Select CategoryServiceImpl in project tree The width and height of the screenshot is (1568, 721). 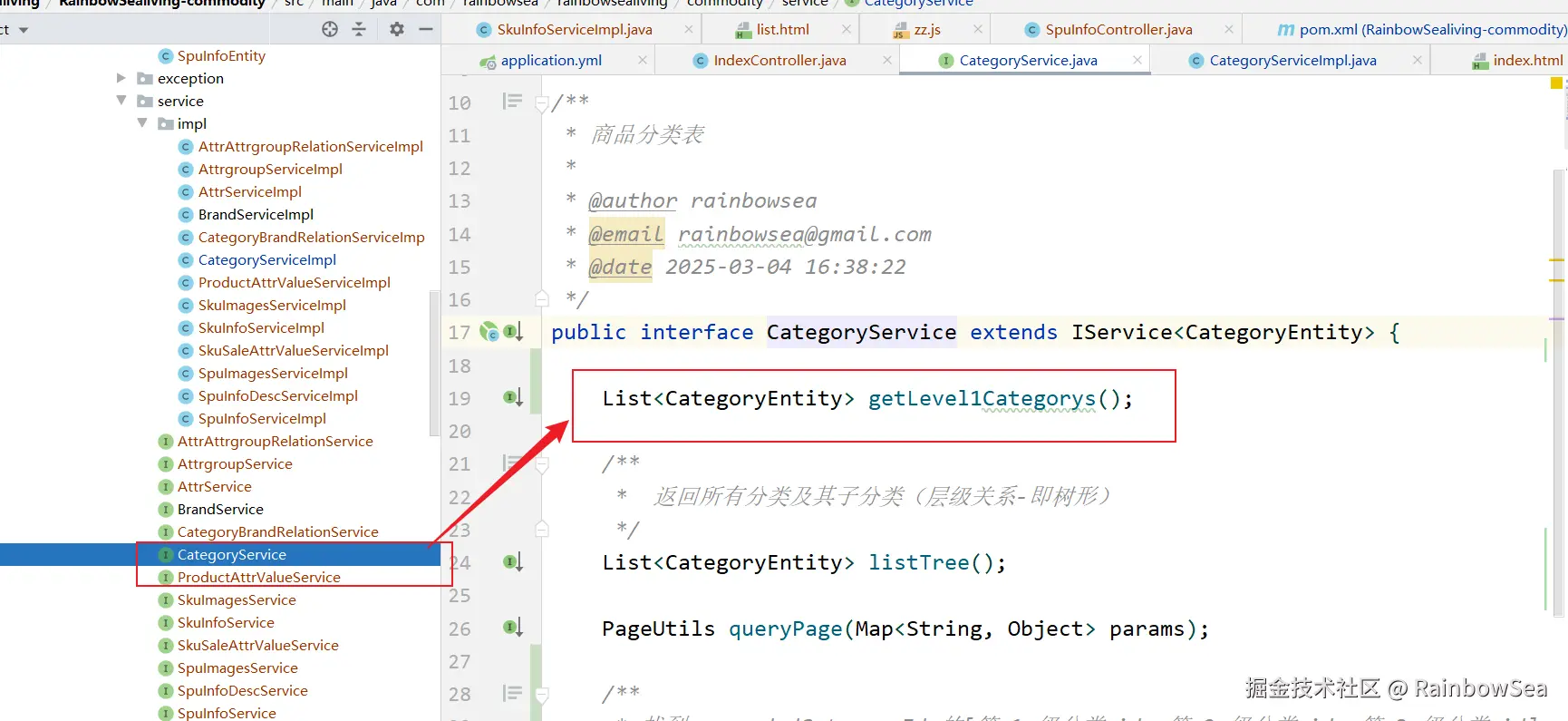point(266,259)
